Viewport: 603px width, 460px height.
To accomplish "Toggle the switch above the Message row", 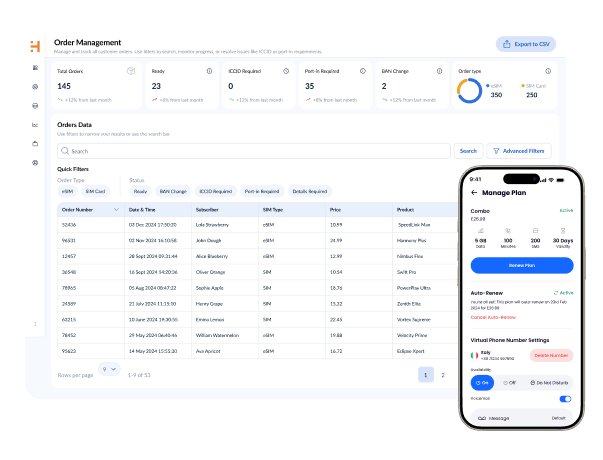I will (x=565, y=398).
